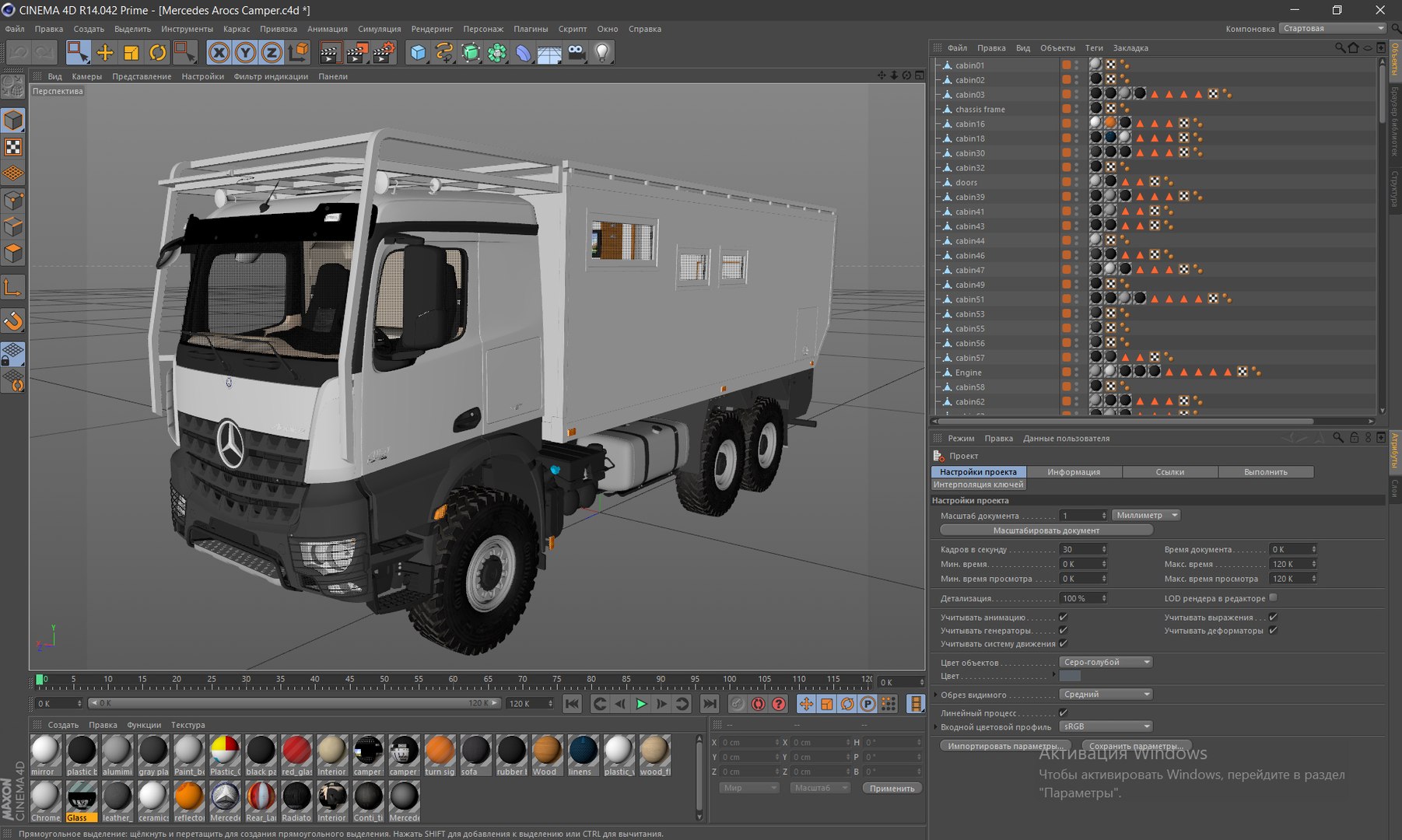The width and height of the screenshot is (1402, 840).
Task: Open the sRGB color profile dropdown
Action: tap(1106, 726)
